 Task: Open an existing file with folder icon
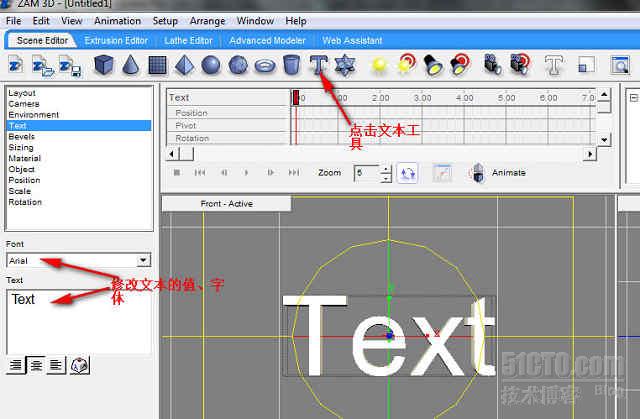click(43, 66)
